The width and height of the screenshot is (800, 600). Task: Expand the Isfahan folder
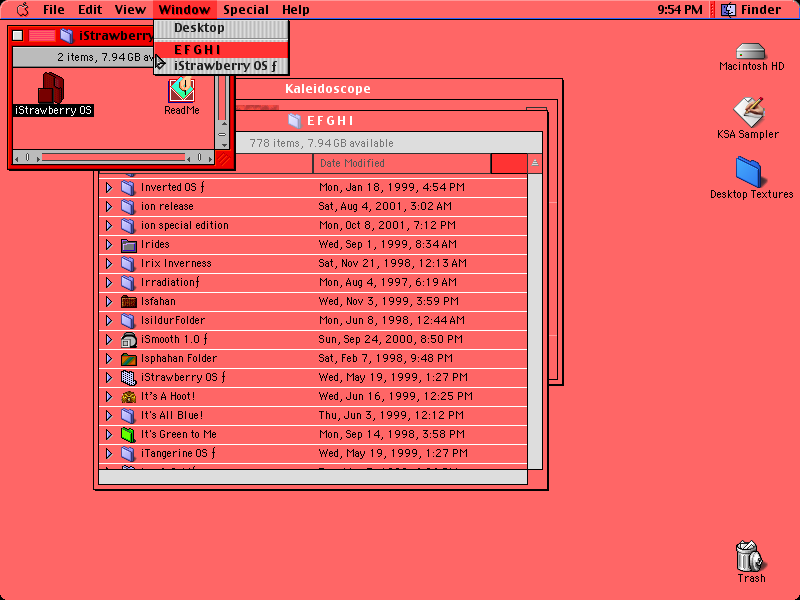[x=109, y=301]
